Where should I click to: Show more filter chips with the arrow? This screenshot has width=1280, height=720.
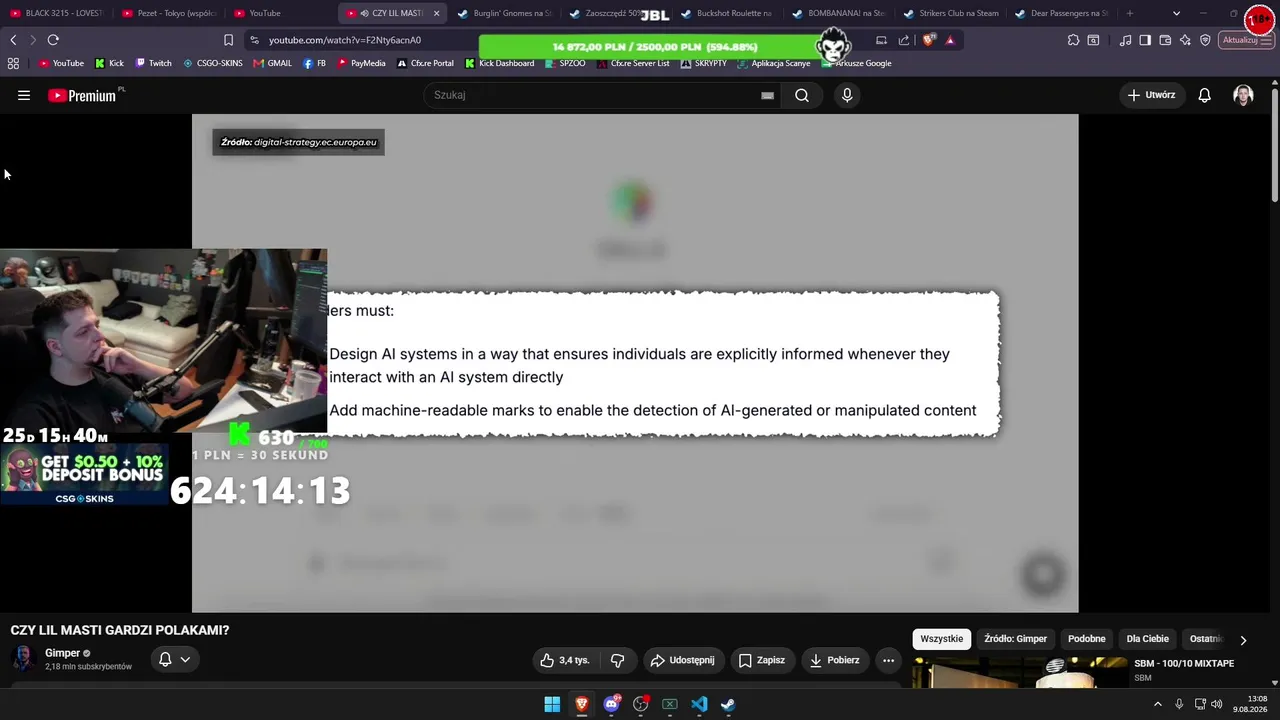click(1243, 640)
